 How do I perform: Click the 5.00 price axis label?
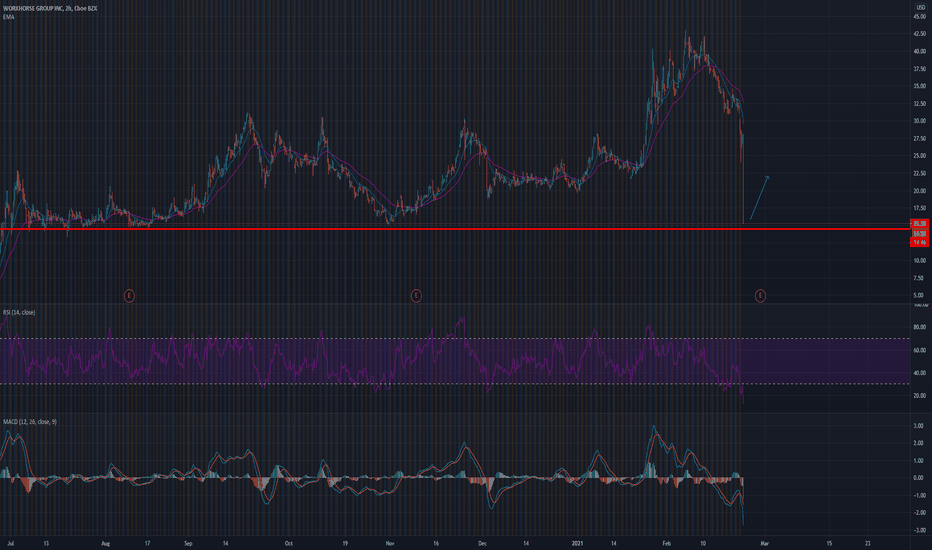(919, 296)
